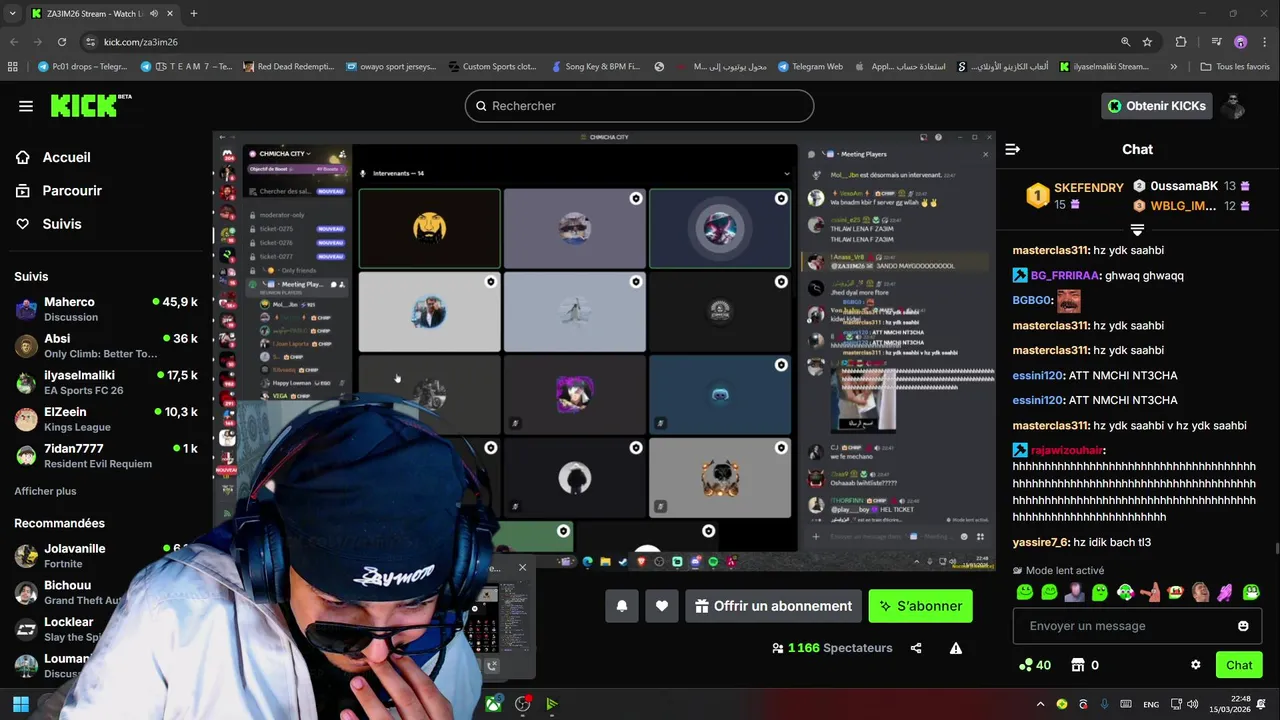Insert the green headphones clown emote
The height and width of the screenshot is (720, 1280).
1125,592
